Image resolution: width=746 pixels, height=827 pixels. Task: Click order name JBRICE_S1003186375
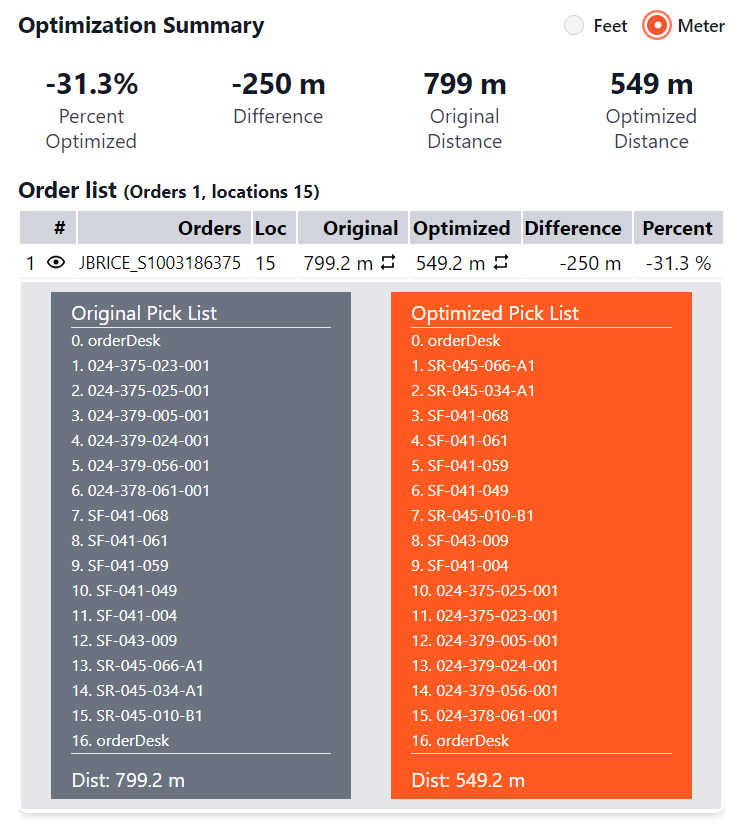pyautogui.click(x=160, y=264)
